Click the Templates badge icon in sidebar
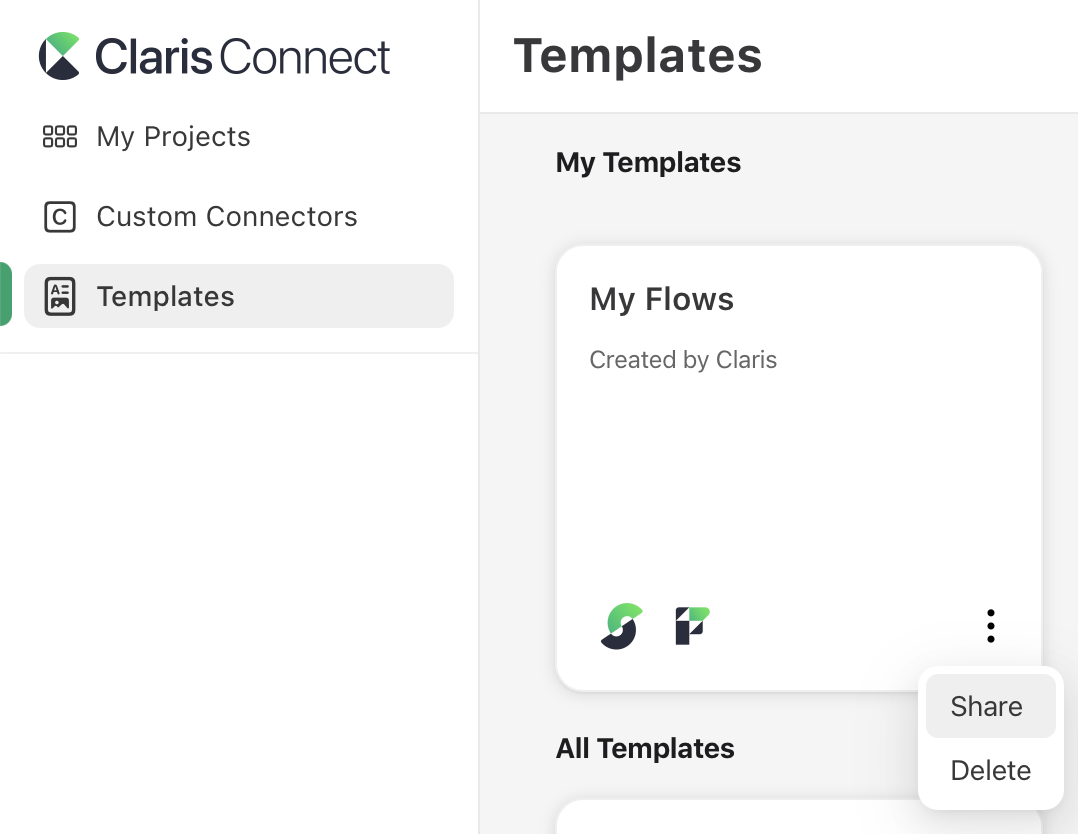 (x=59, y=295)
